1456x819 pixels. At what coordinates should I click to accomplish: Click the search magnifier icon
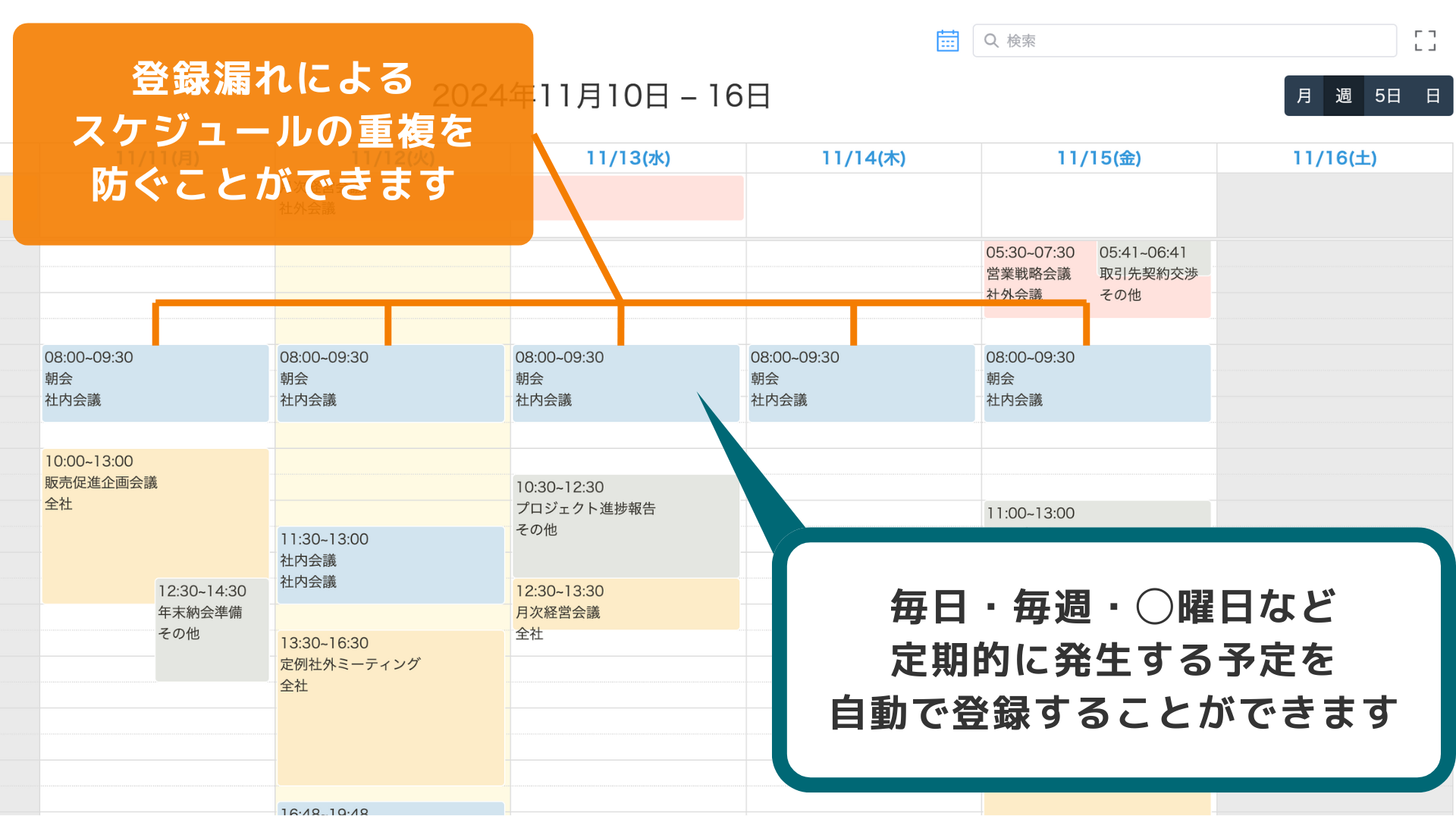click(990, 41)
